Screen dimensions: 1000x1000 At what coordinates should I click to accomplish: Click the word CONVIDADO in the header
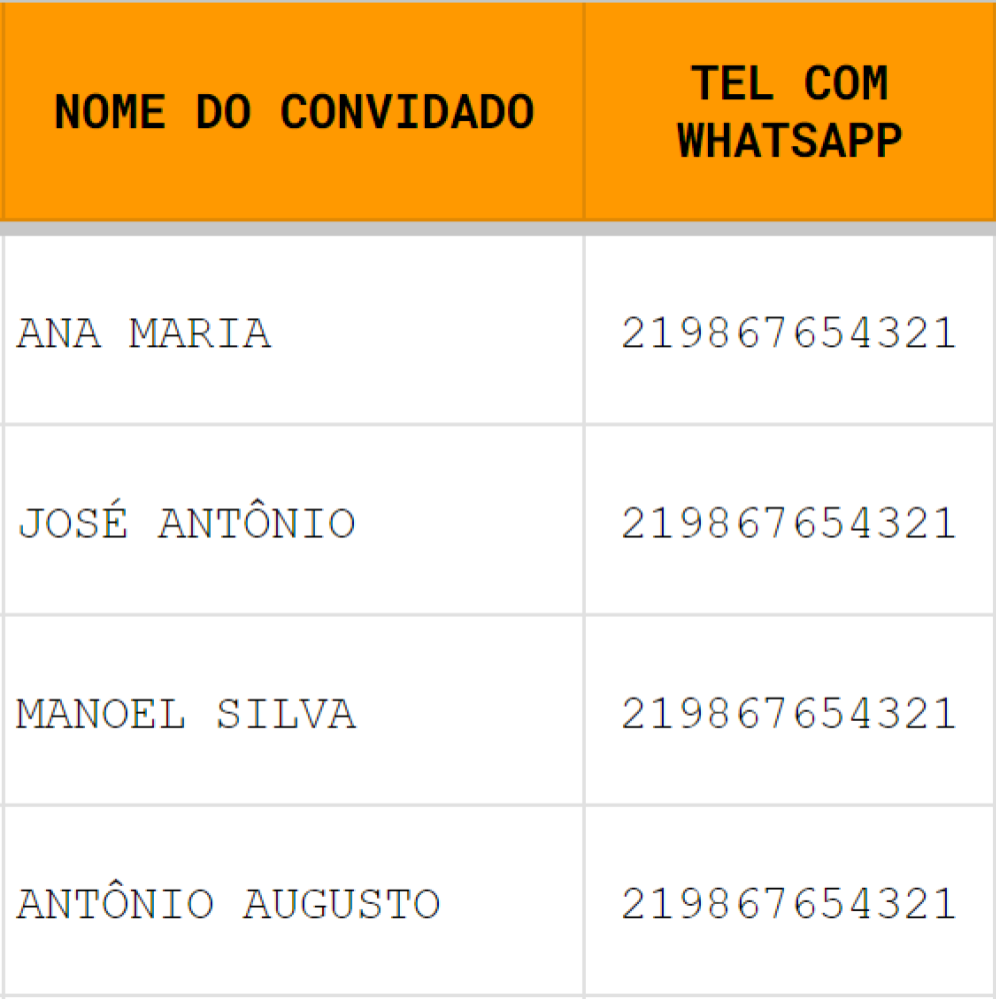[408, 112]
